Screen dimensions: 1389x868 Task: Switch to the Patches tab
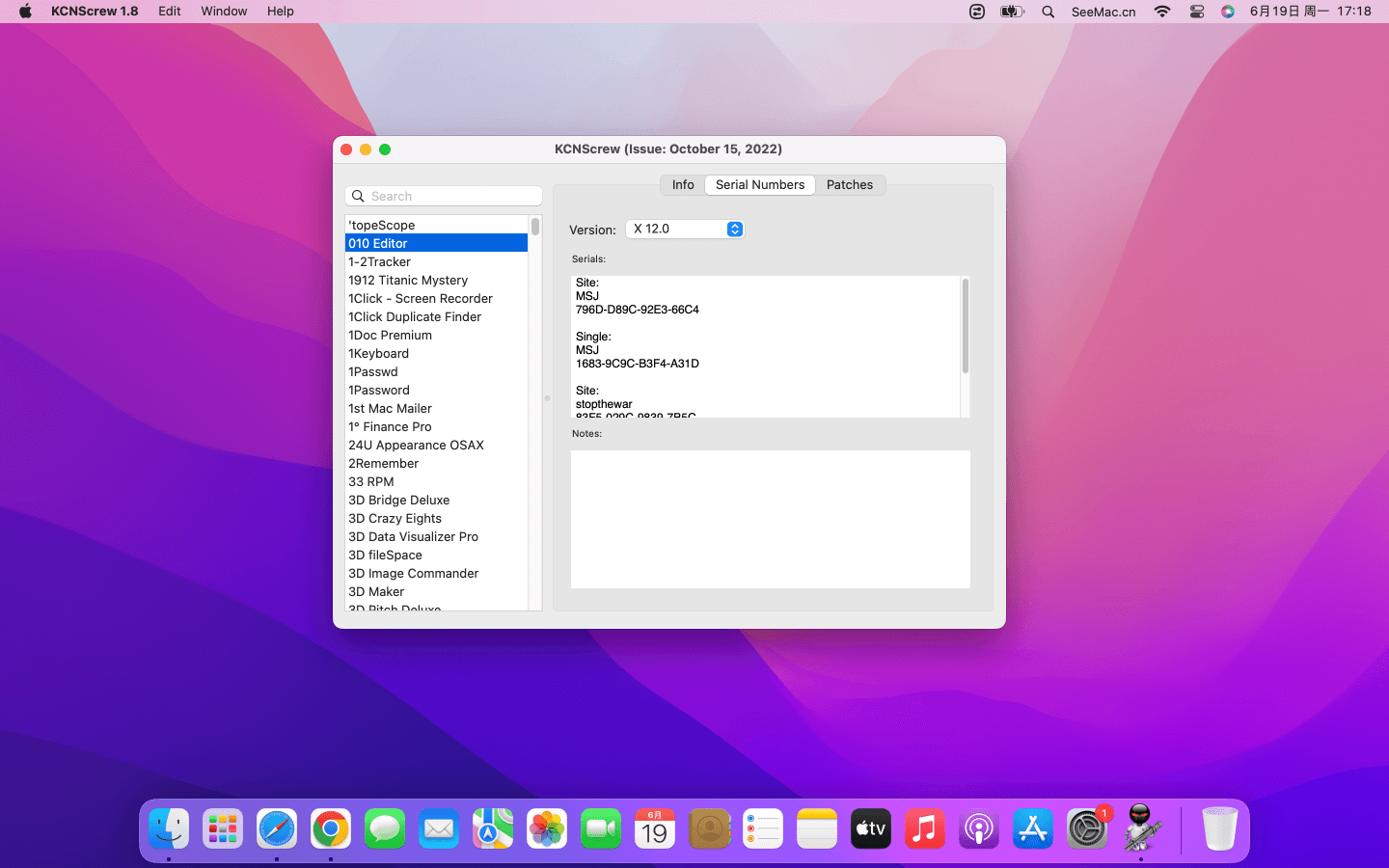849,185
